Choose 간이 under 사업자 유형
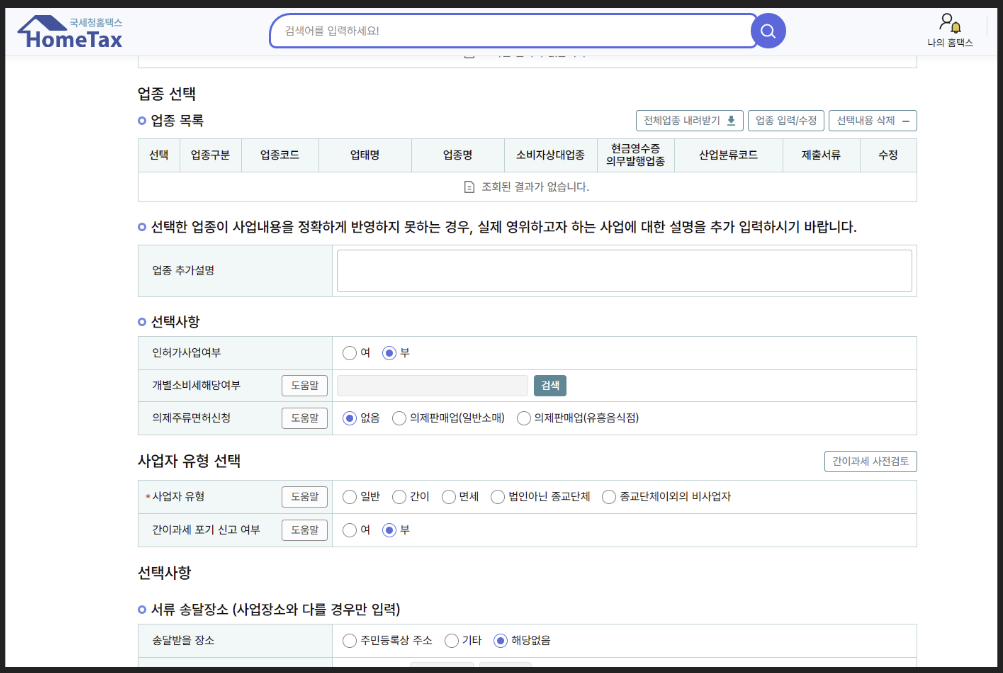The width and height of the screenshot is (1003, 673). click(x=399, y=496)
